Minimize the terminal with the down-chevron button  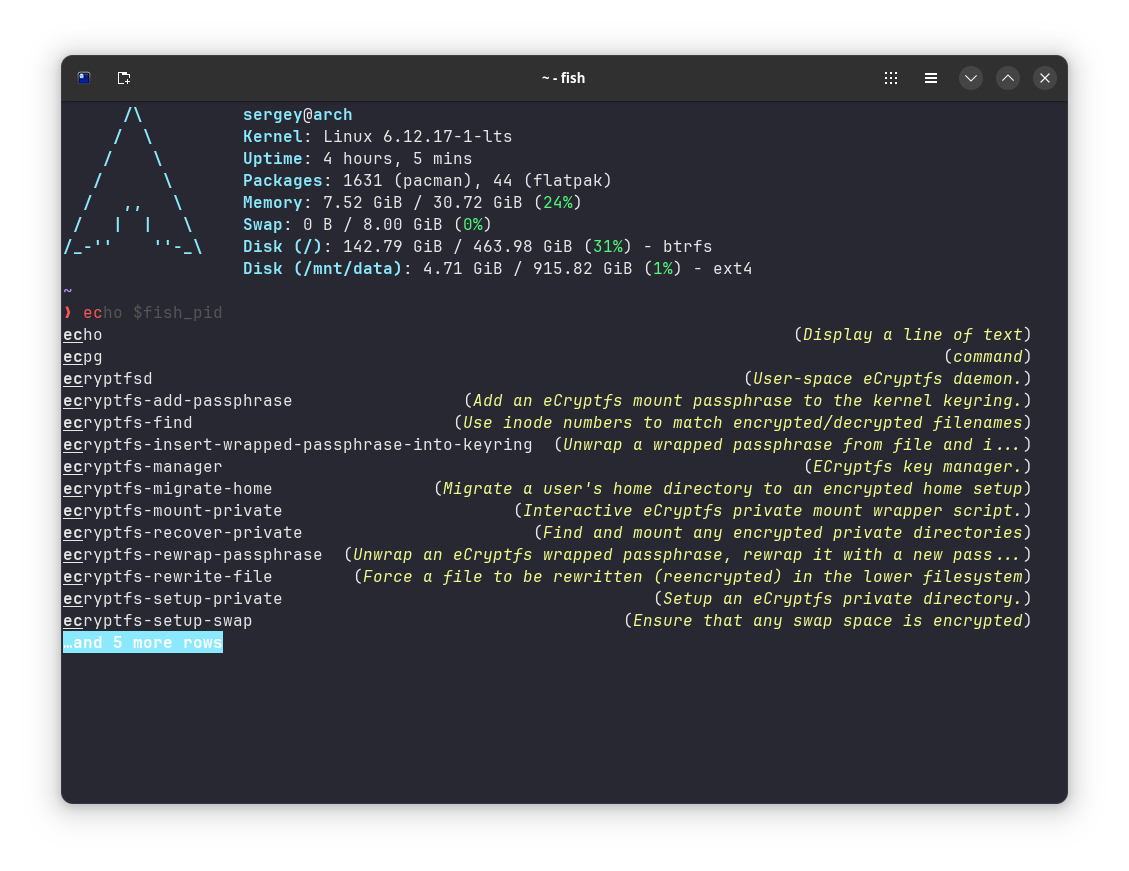tap(970, 78)
